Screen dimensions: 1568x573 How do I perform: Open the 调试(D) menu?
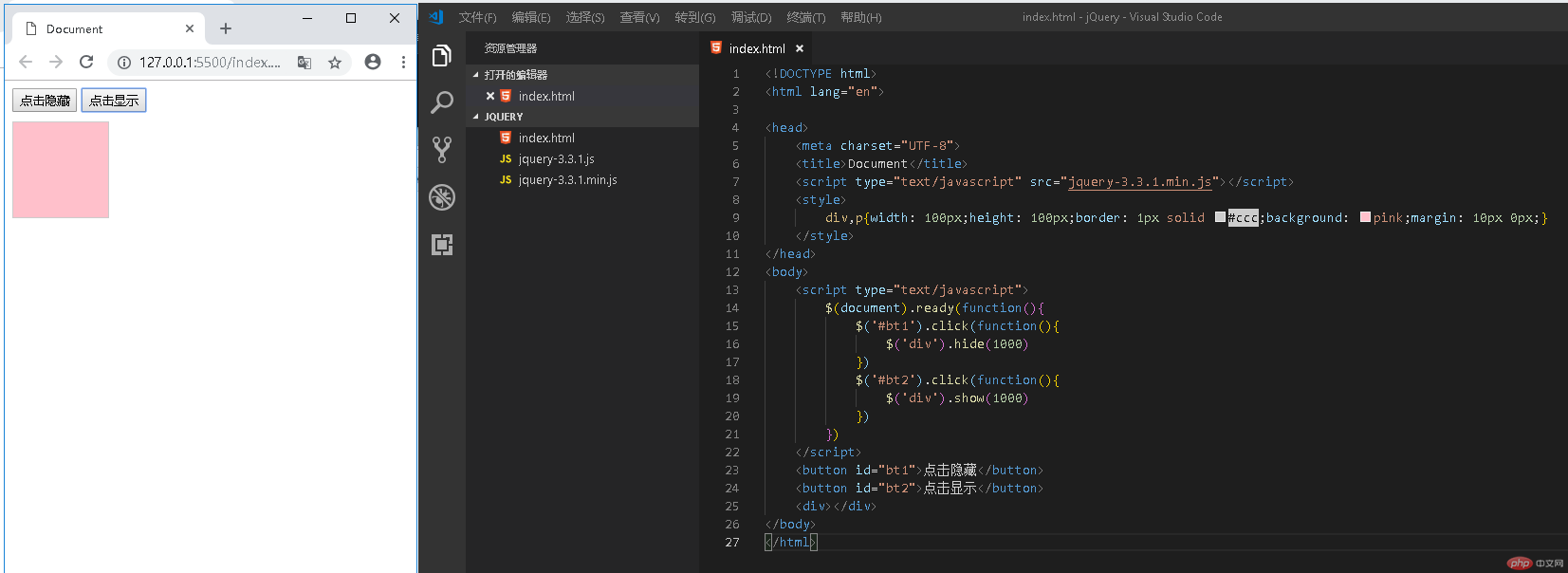coord(751,17)
